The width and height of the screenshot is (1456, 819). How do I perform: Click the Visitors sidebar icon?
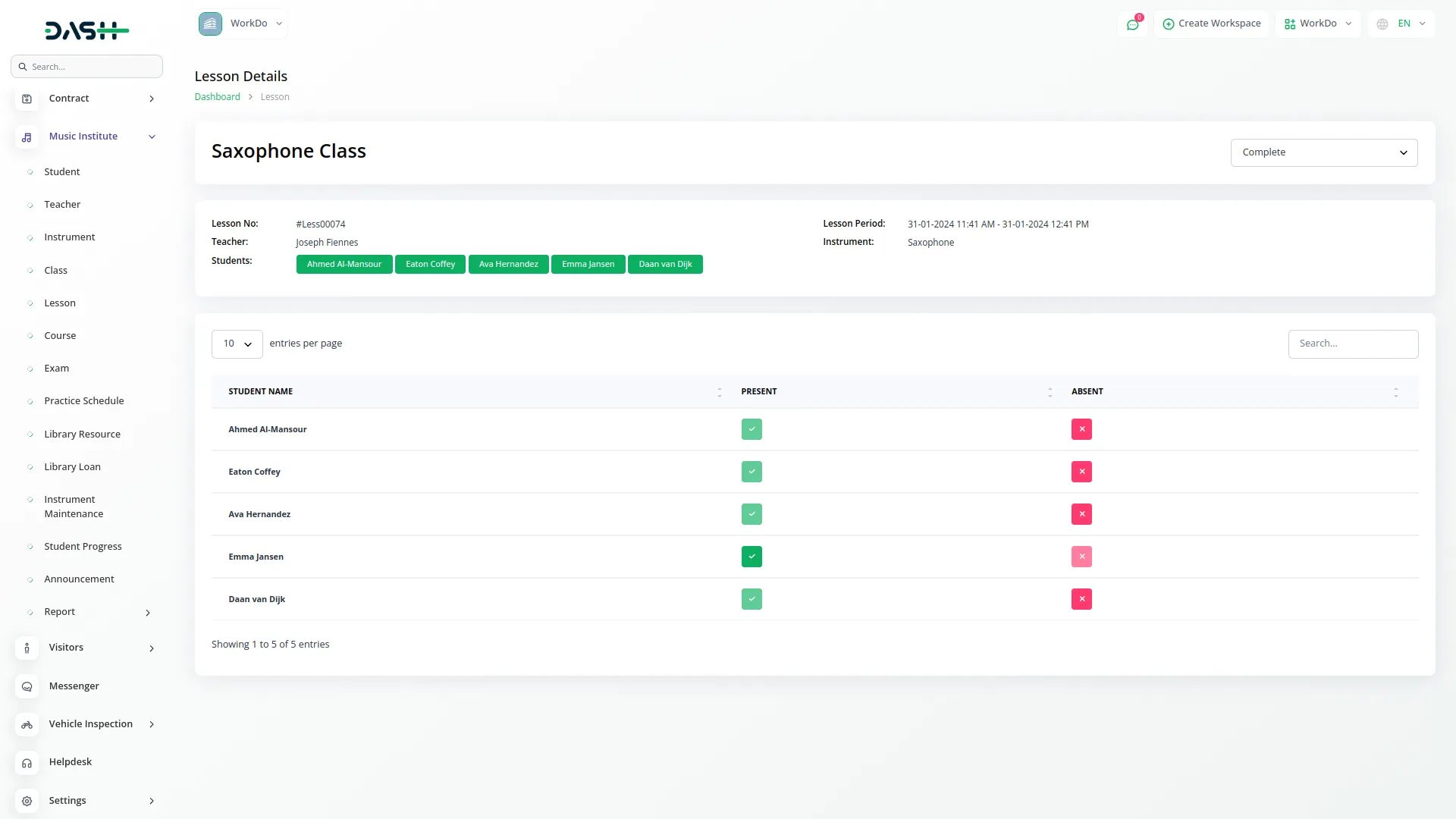pos(27,648)
